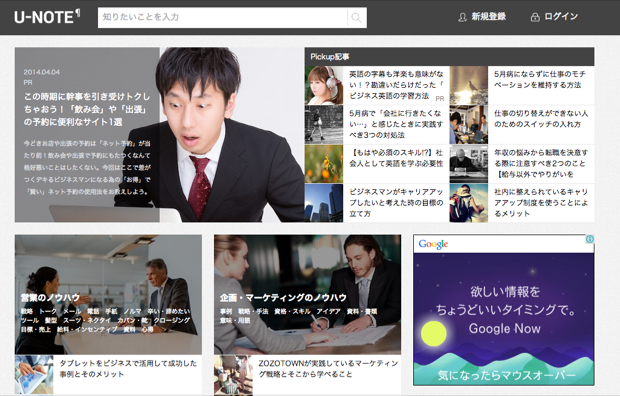Click the 新規登録 user icon
This screenshot has height=396, width=620.
coord(462,17)
